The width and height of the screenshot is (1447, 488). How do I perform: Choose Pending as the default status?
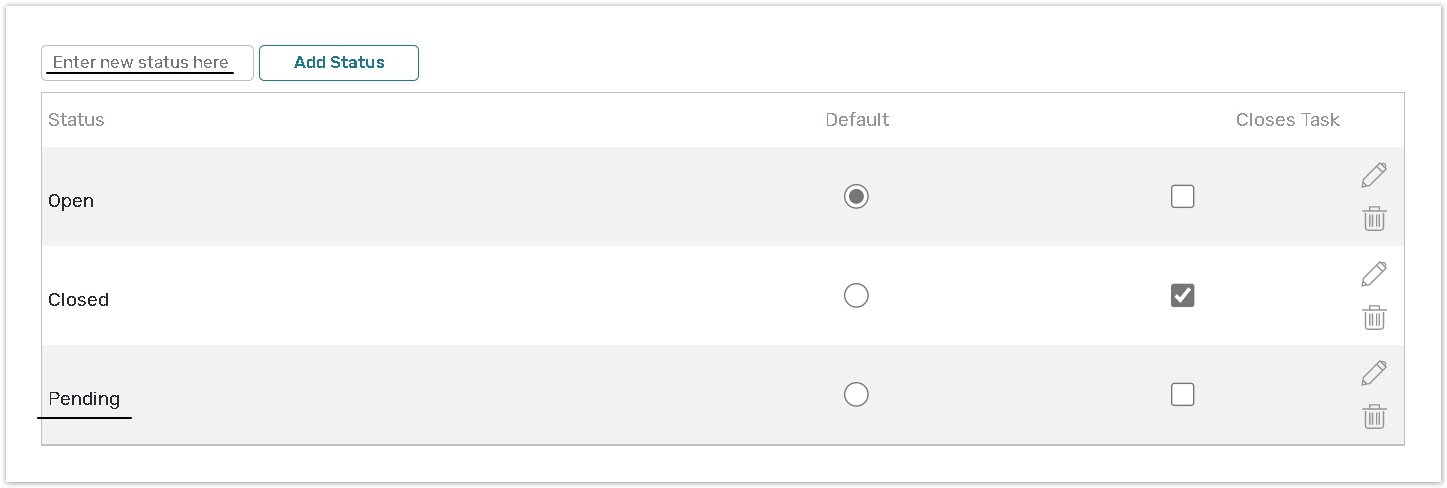(x=856, y=395)
